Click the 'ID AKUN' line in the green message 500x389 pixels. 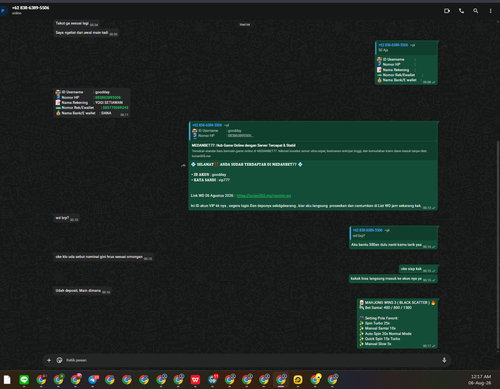tap(209, 175)
